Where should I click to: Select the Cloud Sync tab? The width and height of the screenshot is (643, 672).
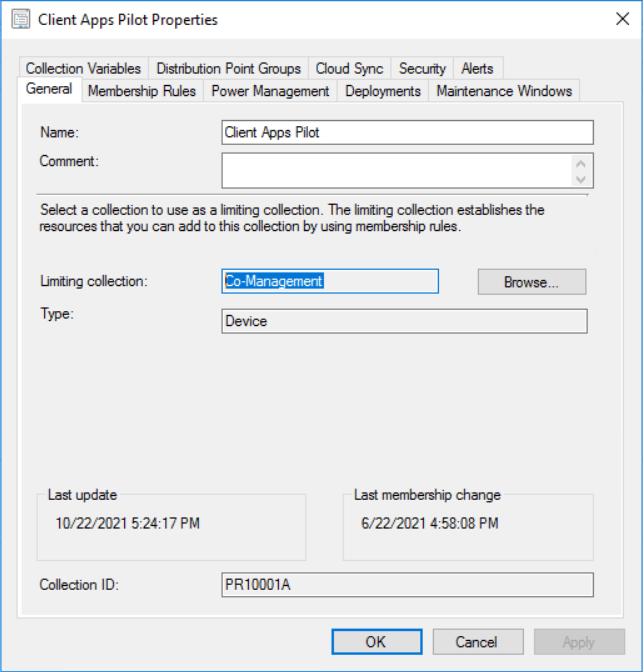tap(349, 68)
